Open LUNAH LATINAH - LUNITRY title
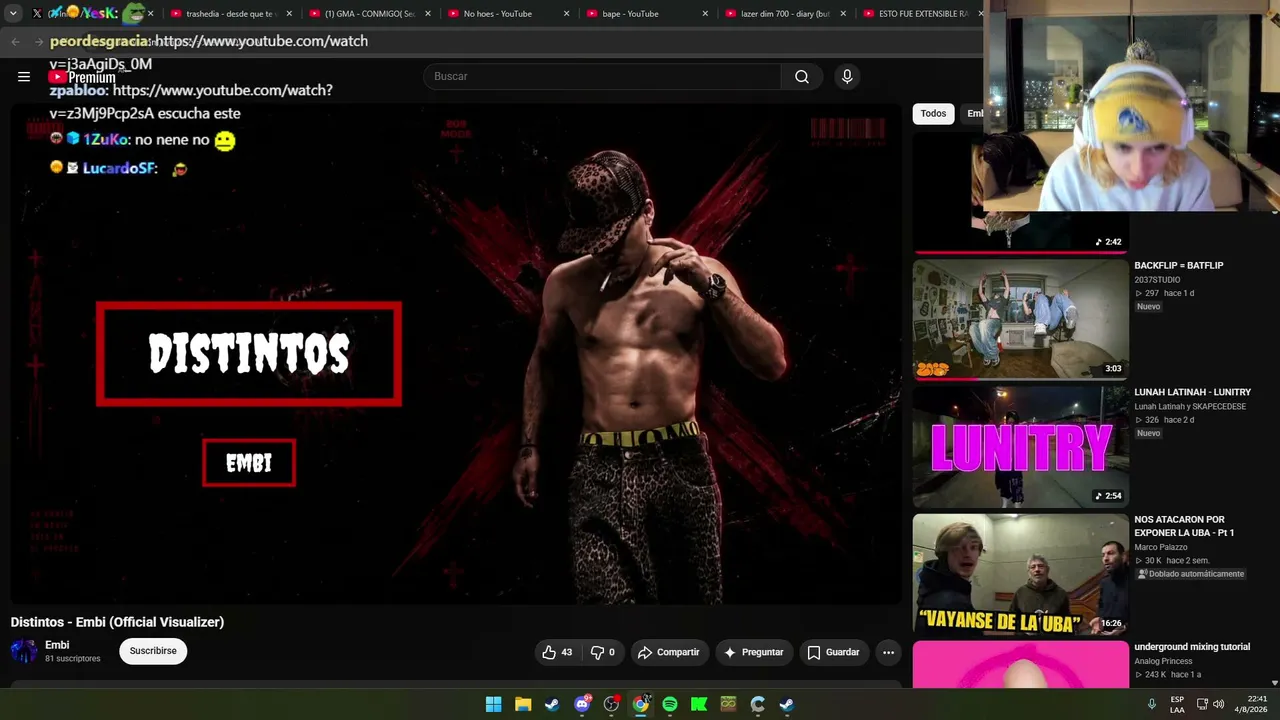The image size is (1280, 720). [1192, 393]
